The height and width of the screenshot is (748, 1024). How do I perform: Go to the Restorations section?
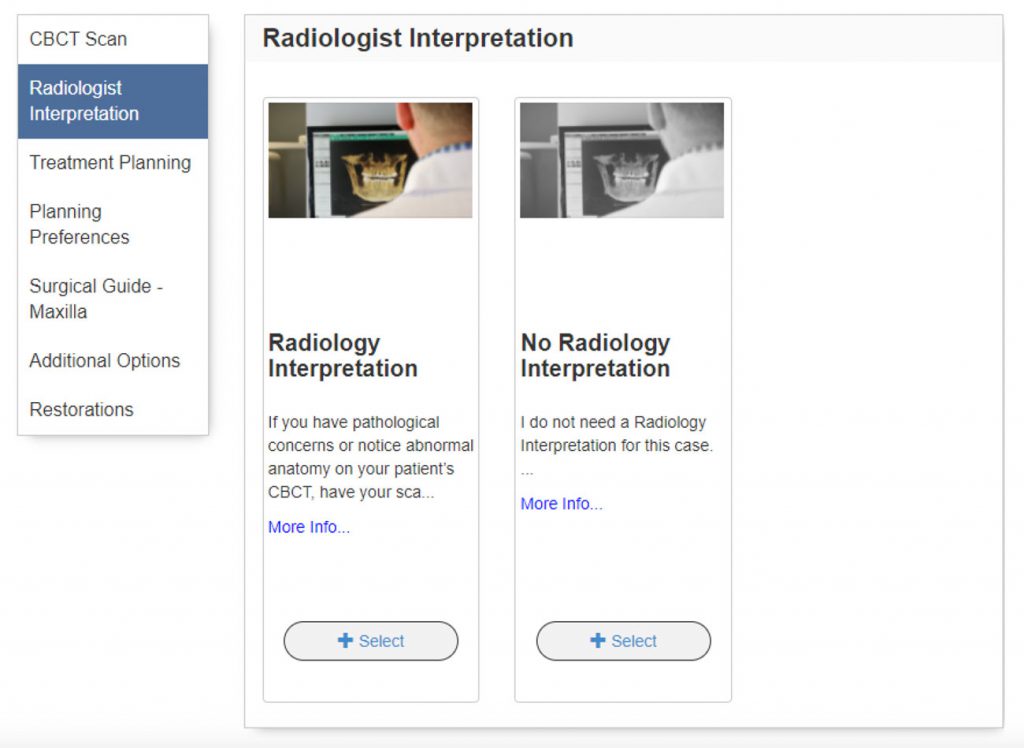click(81, 410)
